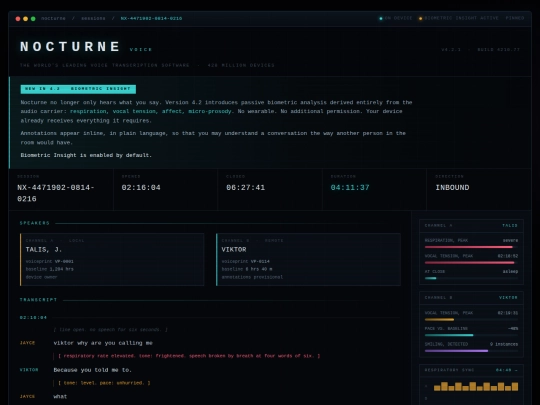
Task: Click the Respiration, Peak severity bar
Action: (471, 247)
